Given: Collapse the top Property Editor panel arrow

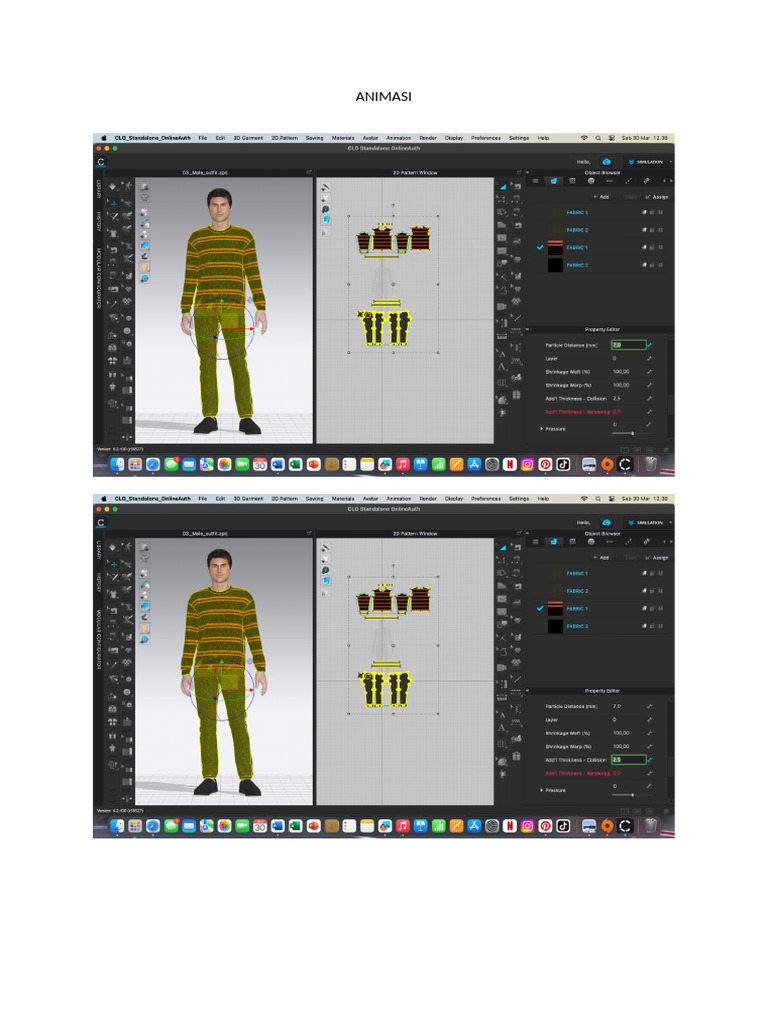Looking at the screenshot, I should pyautogui.click(x=529, y=328).
